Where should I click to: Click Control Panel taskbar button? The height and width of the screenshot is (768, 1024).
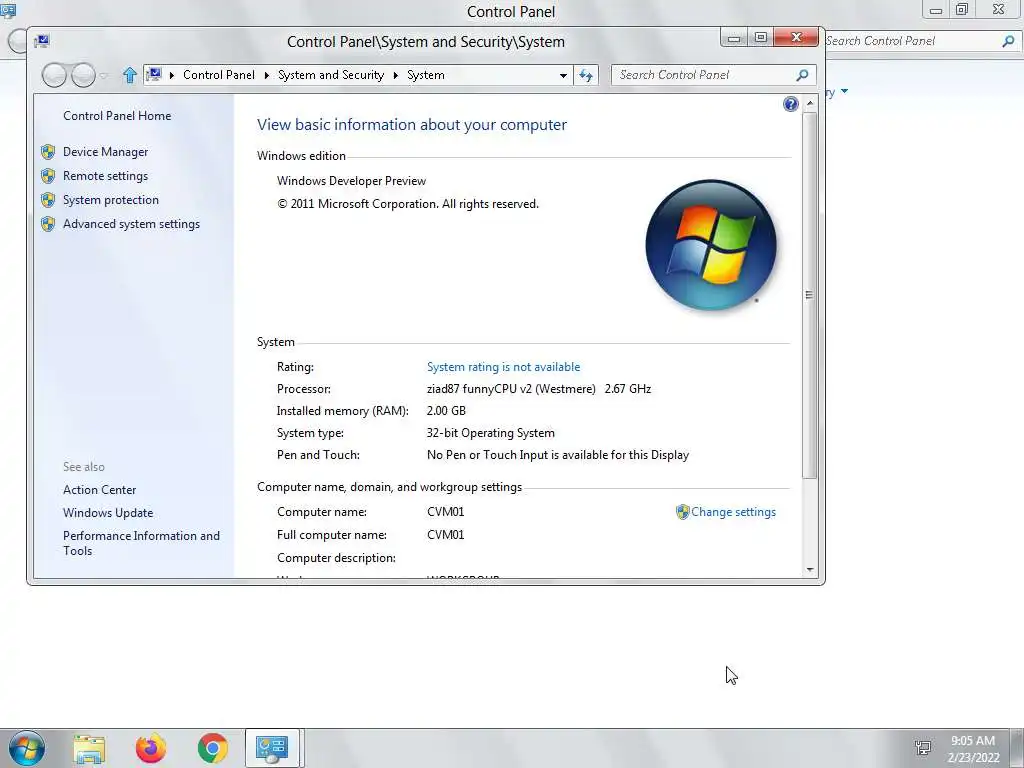[x=272, y=748]
